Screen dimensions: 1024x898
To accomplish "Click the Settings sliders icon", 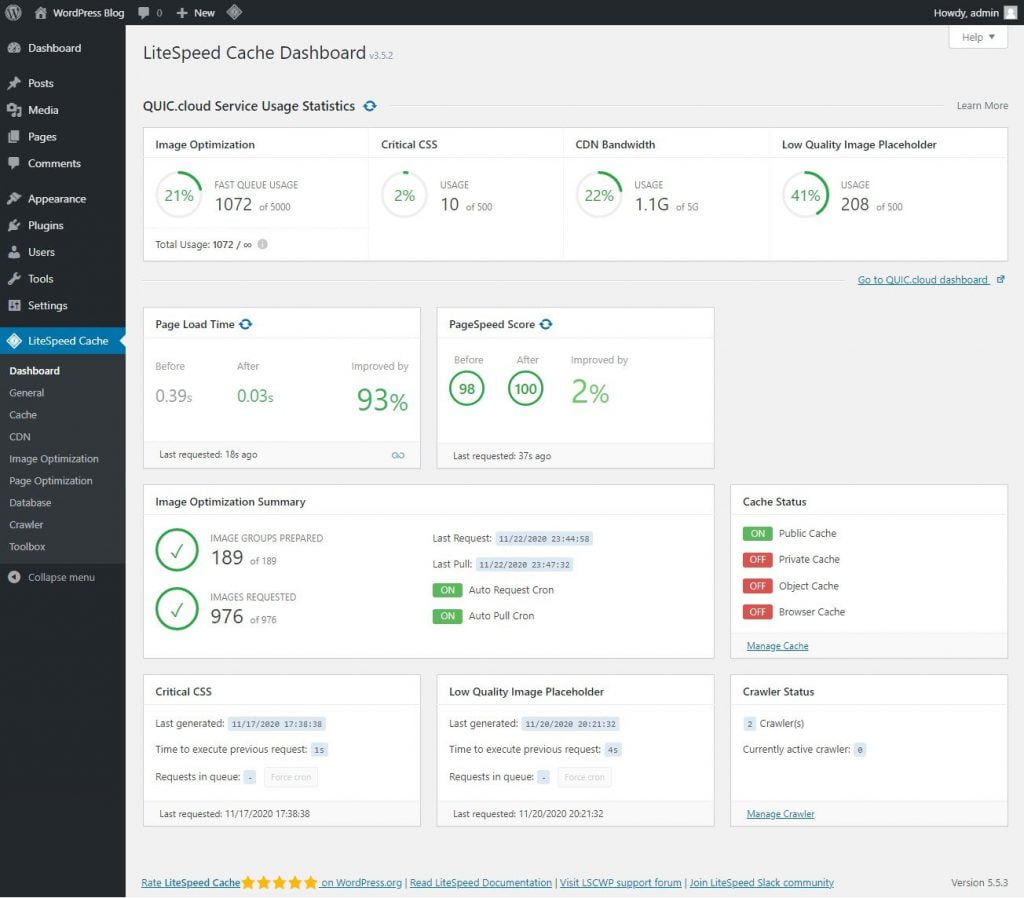I will tap(14, 306).
